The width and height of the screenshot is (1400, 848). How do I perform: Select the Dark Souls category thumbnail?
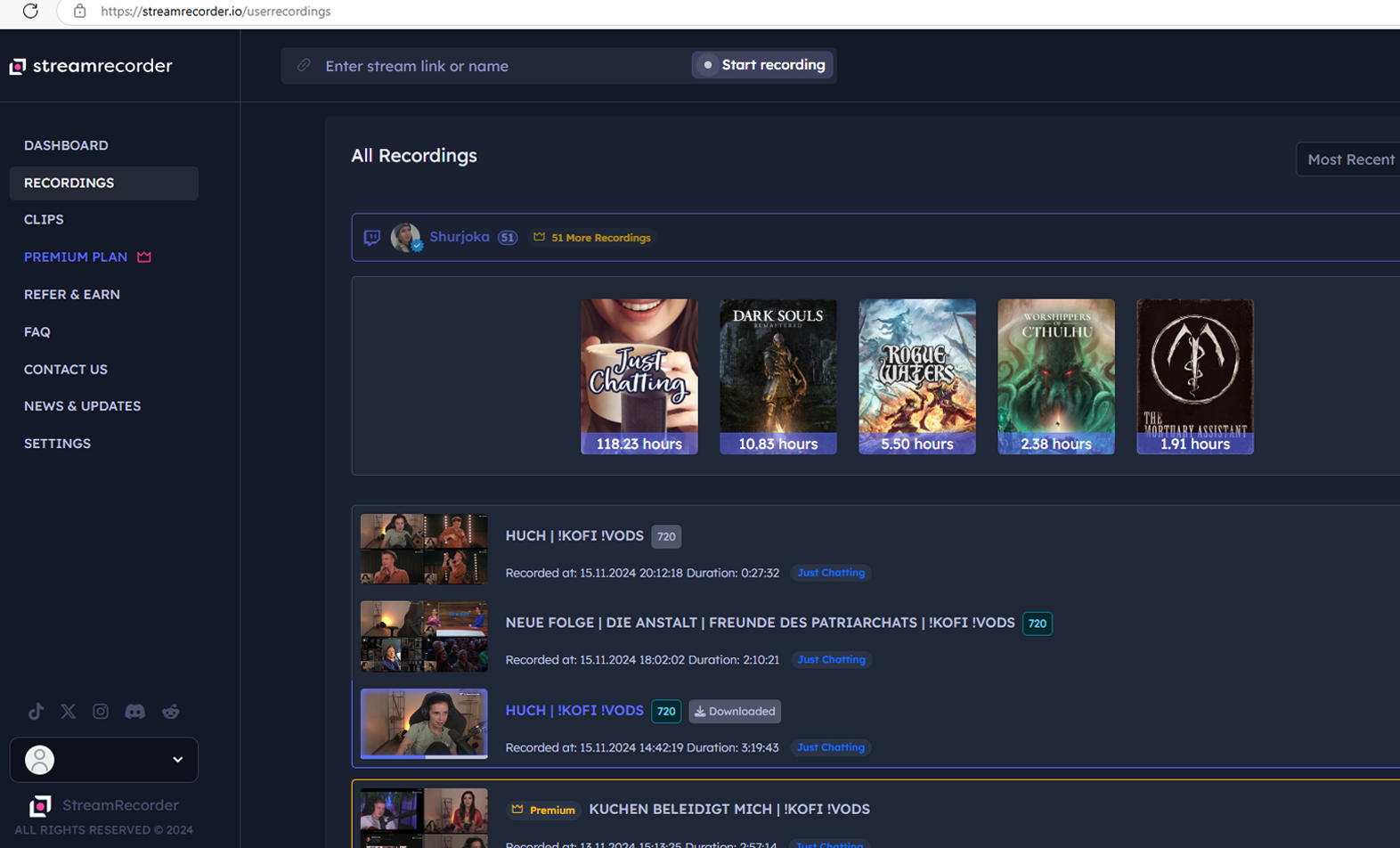[x=777, y=376]
